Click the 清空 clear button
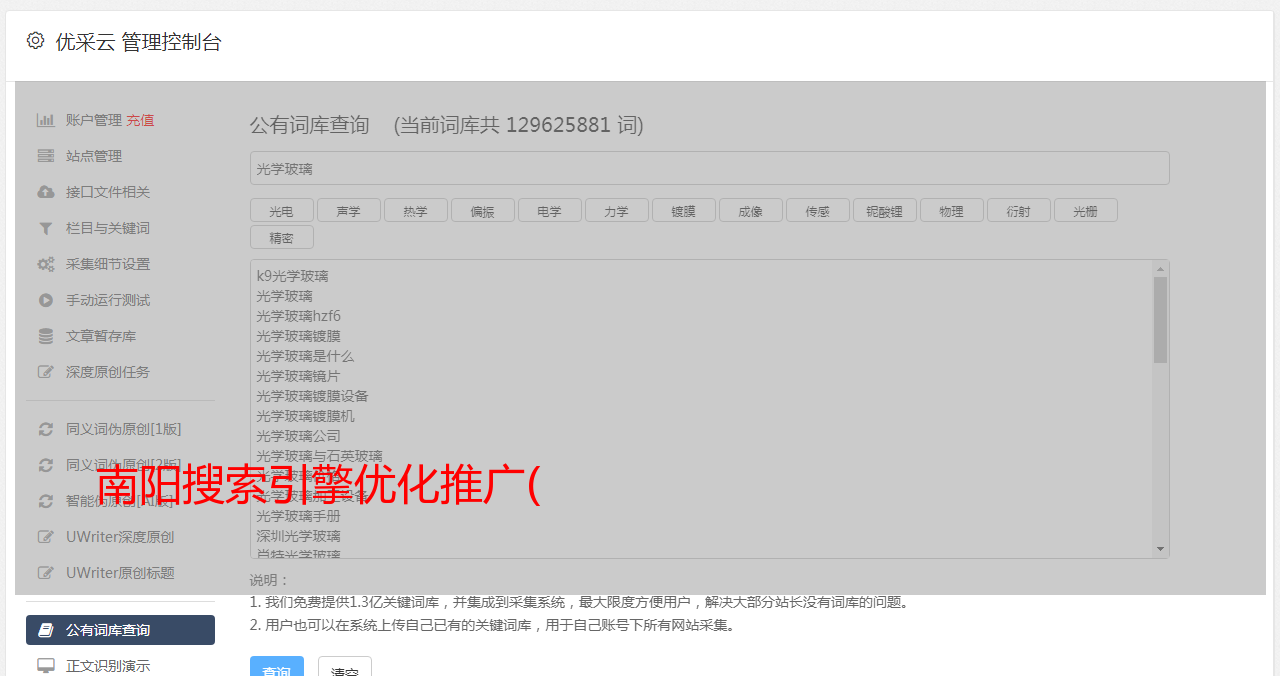Screen dimensions: 1280x676 coord(345,666)
